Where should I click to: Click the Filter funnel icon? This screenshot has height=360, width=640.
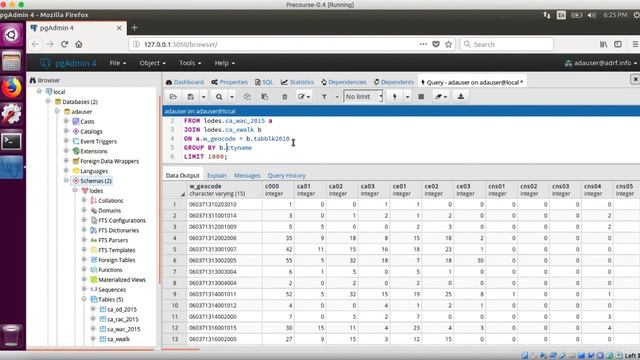point(324,97)
